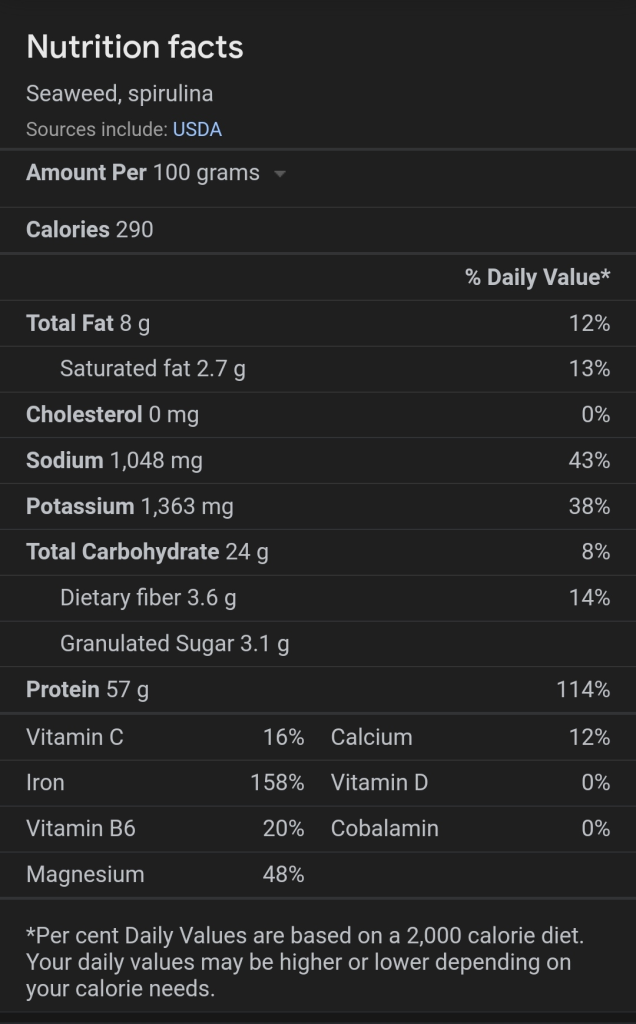Click the Potassium 1,363 mg label
The image size is (636, 1024).
129,506
